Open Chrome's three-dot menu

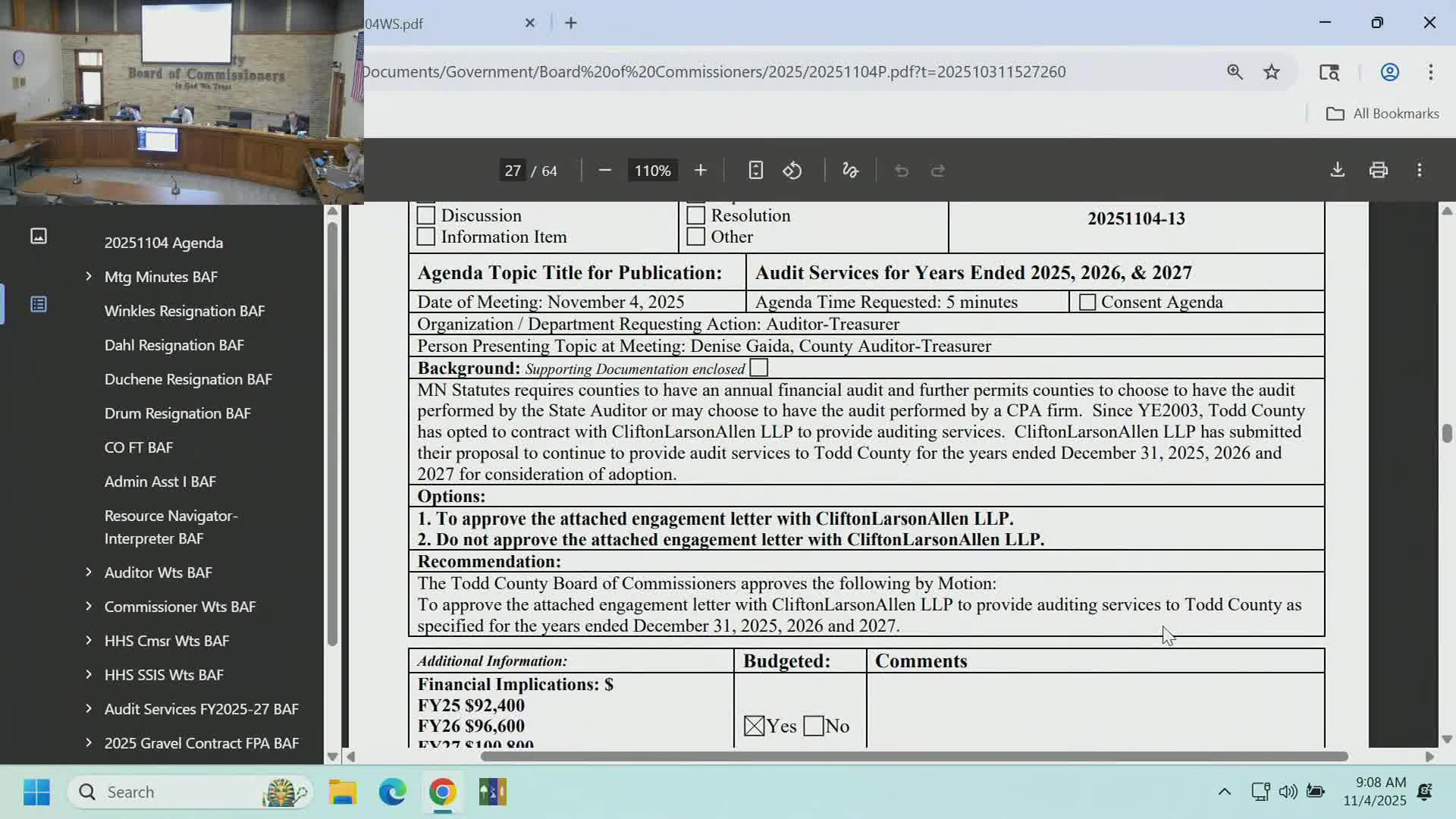pyautogui.click(x=1431, y=72)
